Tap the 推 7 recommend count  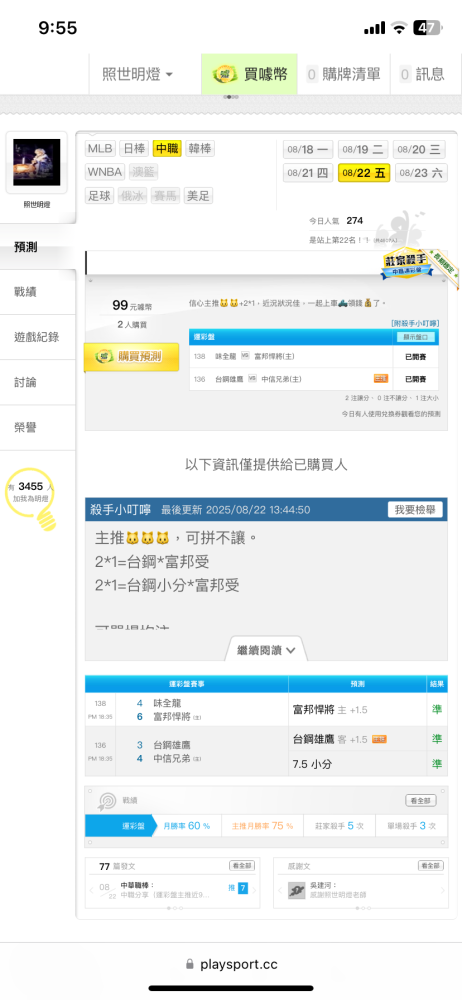[x=238, y=887]
